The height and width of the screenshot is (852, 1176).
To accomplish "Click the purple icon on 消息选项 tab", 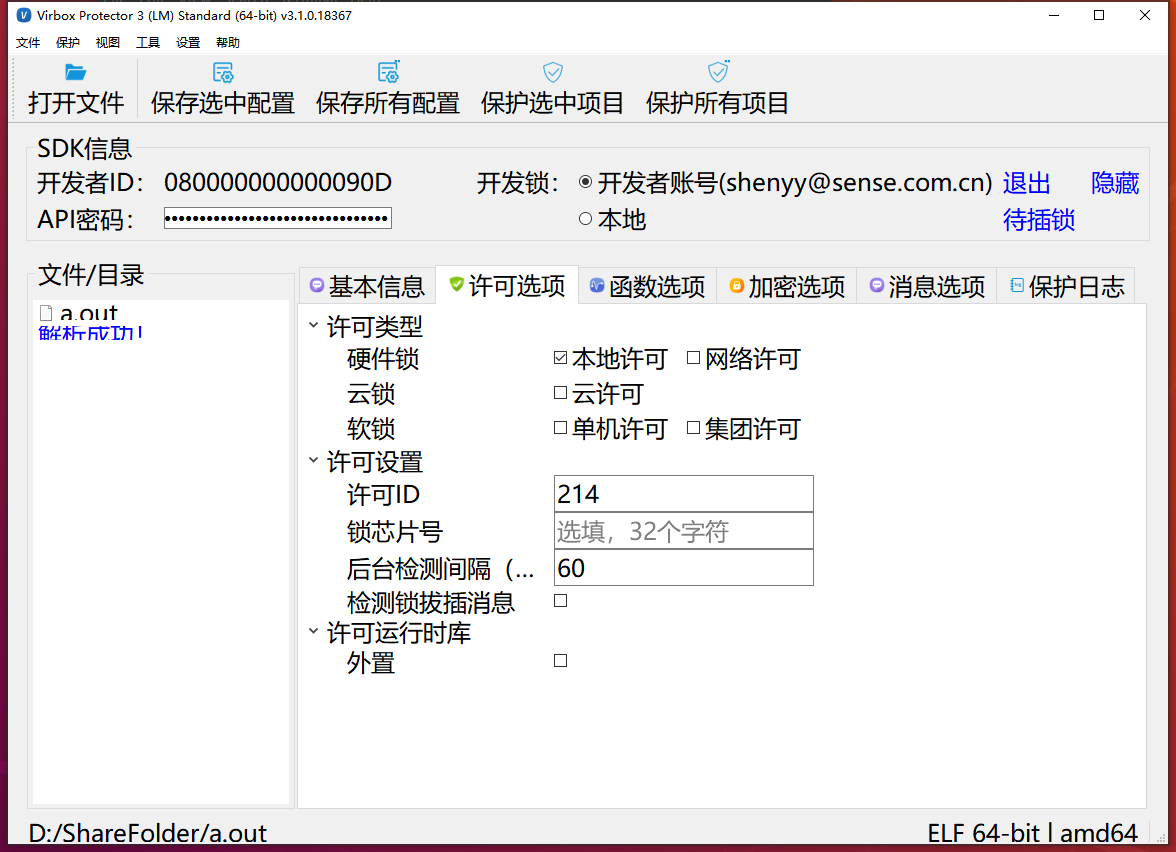I will pyautogui.click(x=877, y=285).
